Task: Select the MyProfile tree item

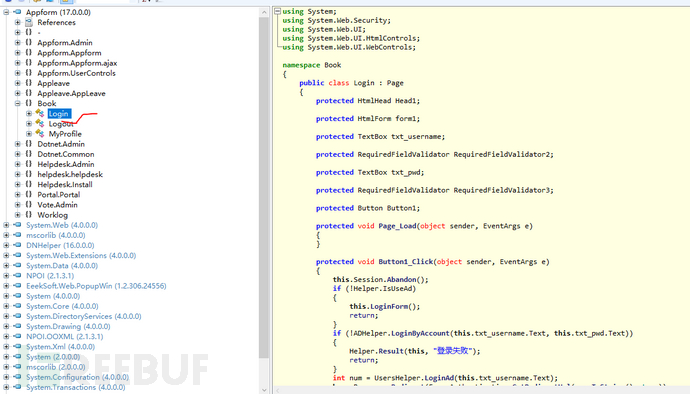Action: 65,134
